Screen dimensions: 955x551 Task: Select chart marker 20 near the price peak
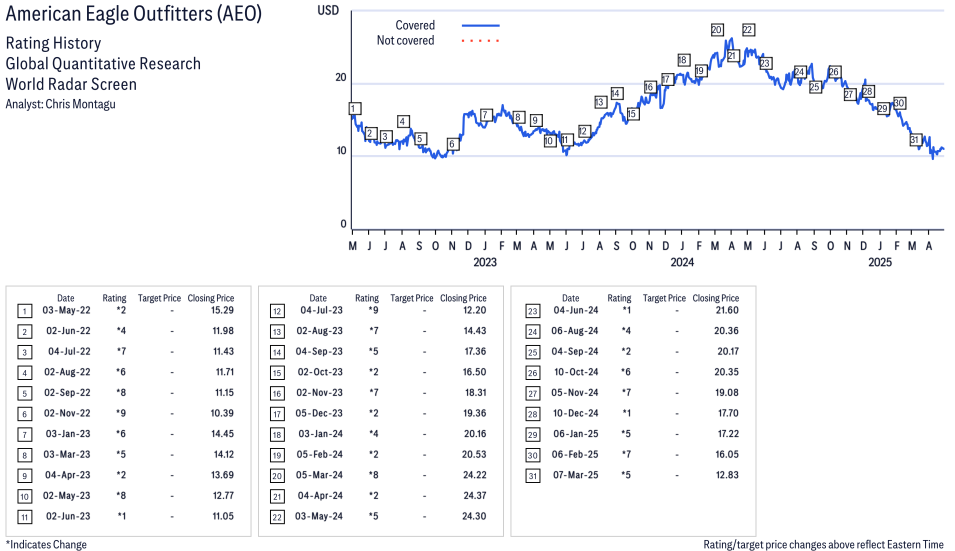click(717, 29)
